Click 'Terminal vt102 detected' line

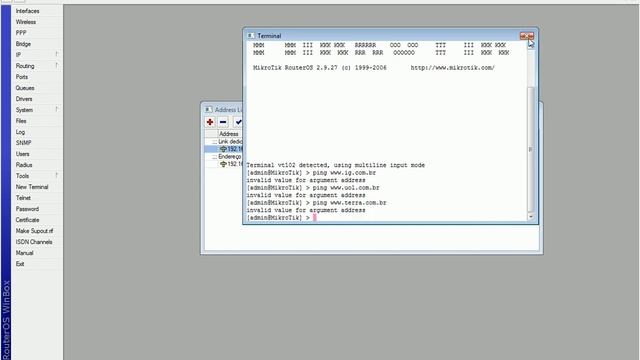tap(336, 165)
